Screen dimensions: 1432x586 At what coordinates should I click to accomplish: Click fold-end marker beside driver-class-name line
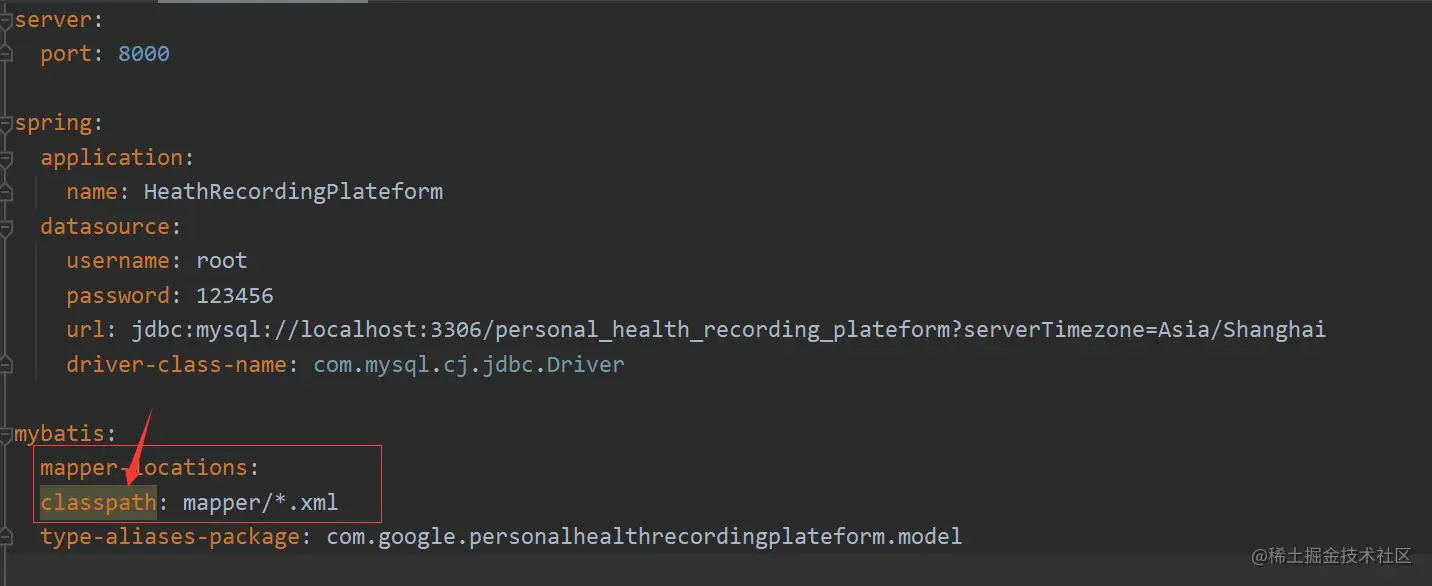click(6, 364)
